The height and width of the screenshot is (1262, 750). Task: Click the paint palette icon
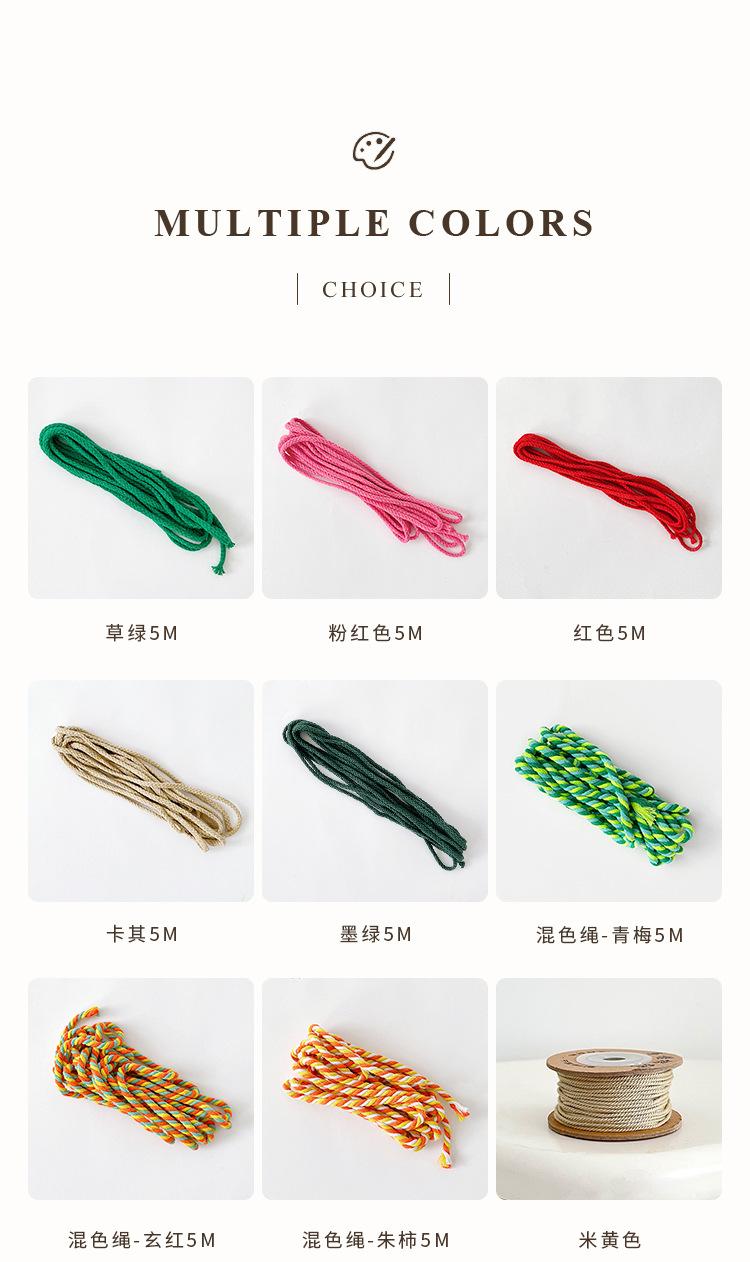(374, 150)
